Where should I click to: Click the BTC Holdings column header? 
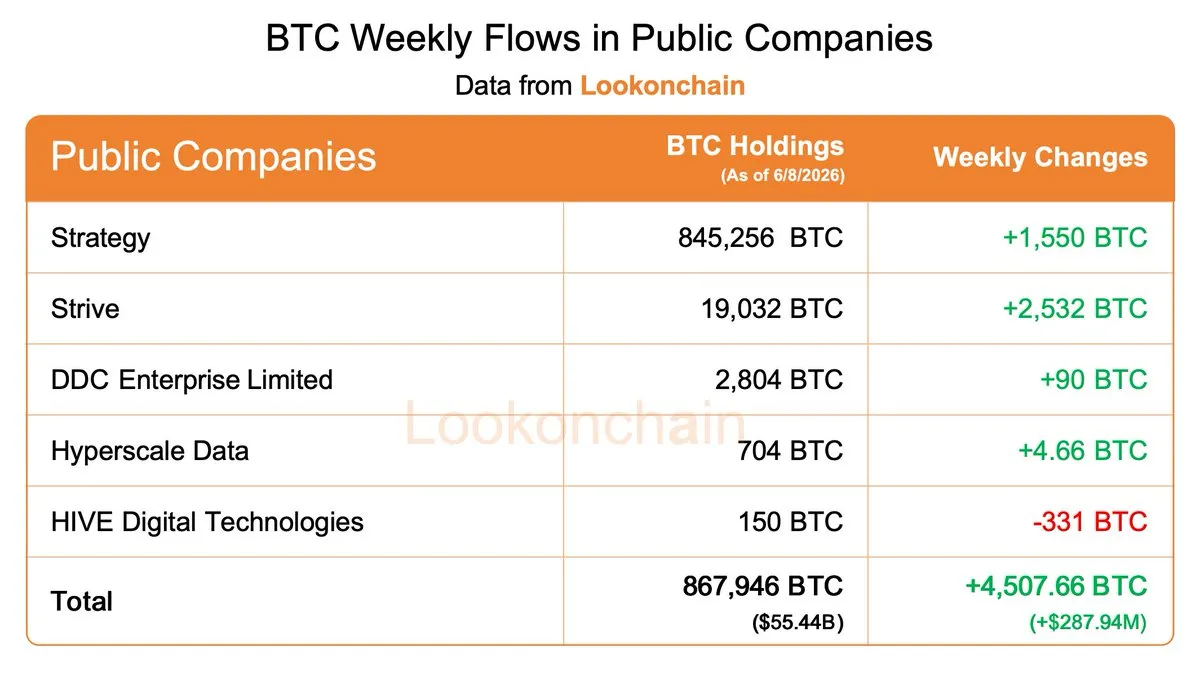click(755, 146)
